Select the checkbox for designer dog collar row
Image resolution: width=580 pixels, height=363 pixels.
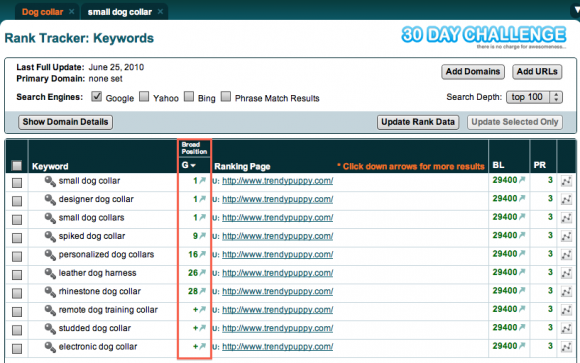[x=17, y=201]
